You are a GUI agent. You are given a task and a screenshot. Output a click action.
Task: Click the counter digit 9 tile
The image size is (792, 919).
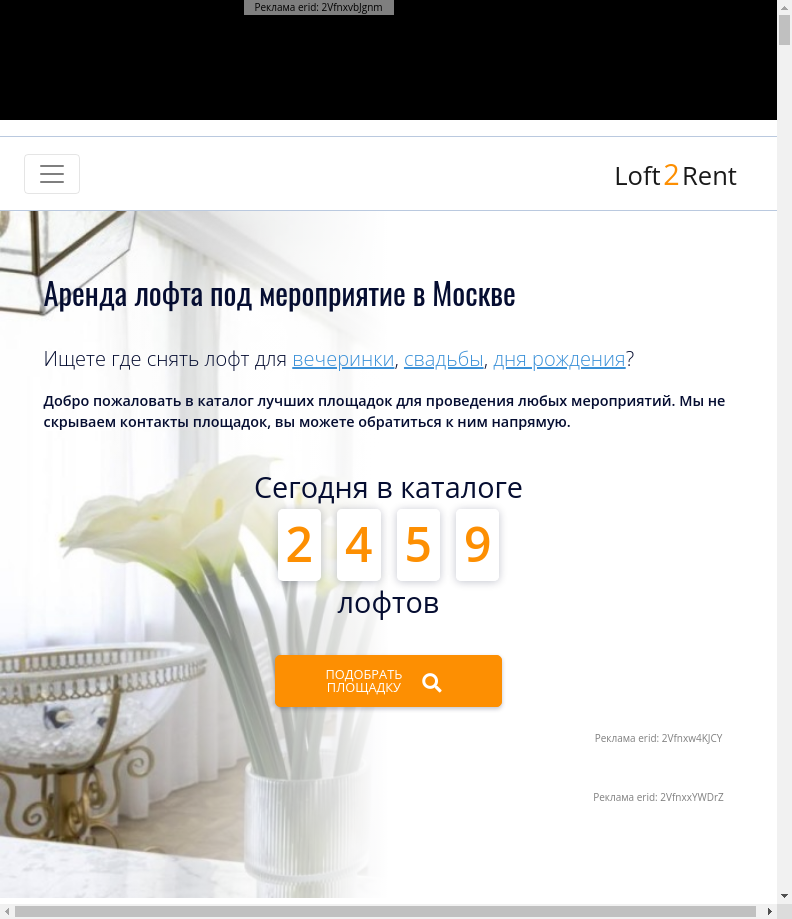pyautogui.click(x=477, y=544)
